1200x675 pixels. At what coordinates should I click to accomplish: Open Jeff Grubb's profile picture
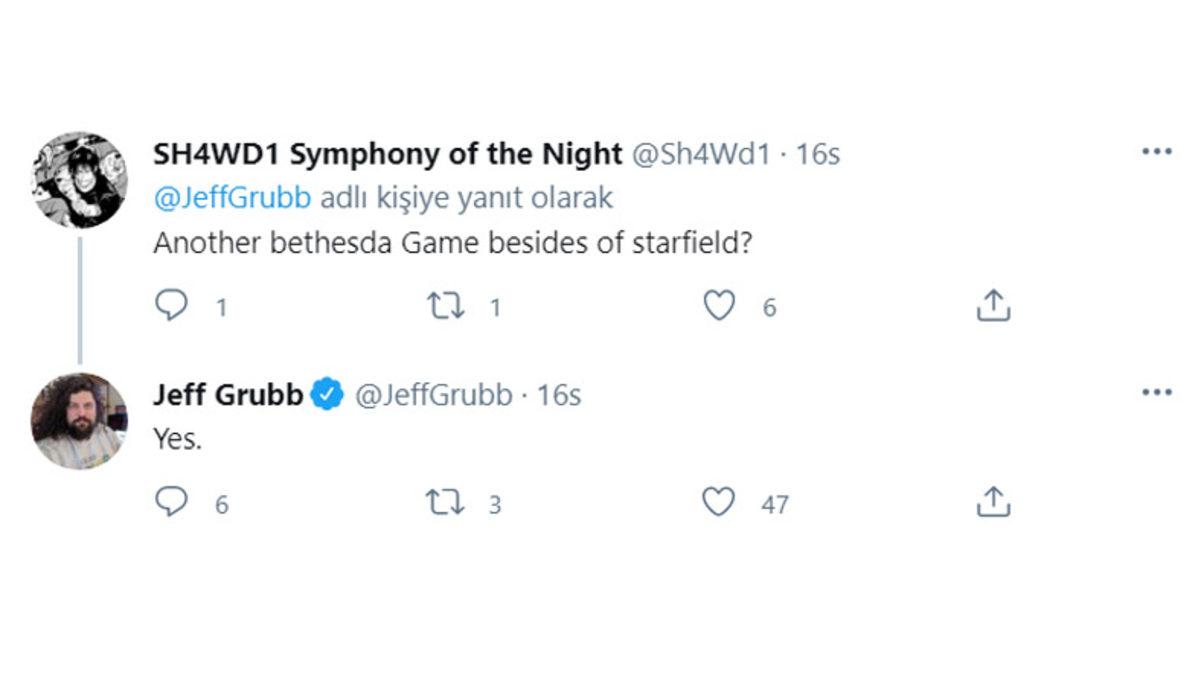(80, 421)
